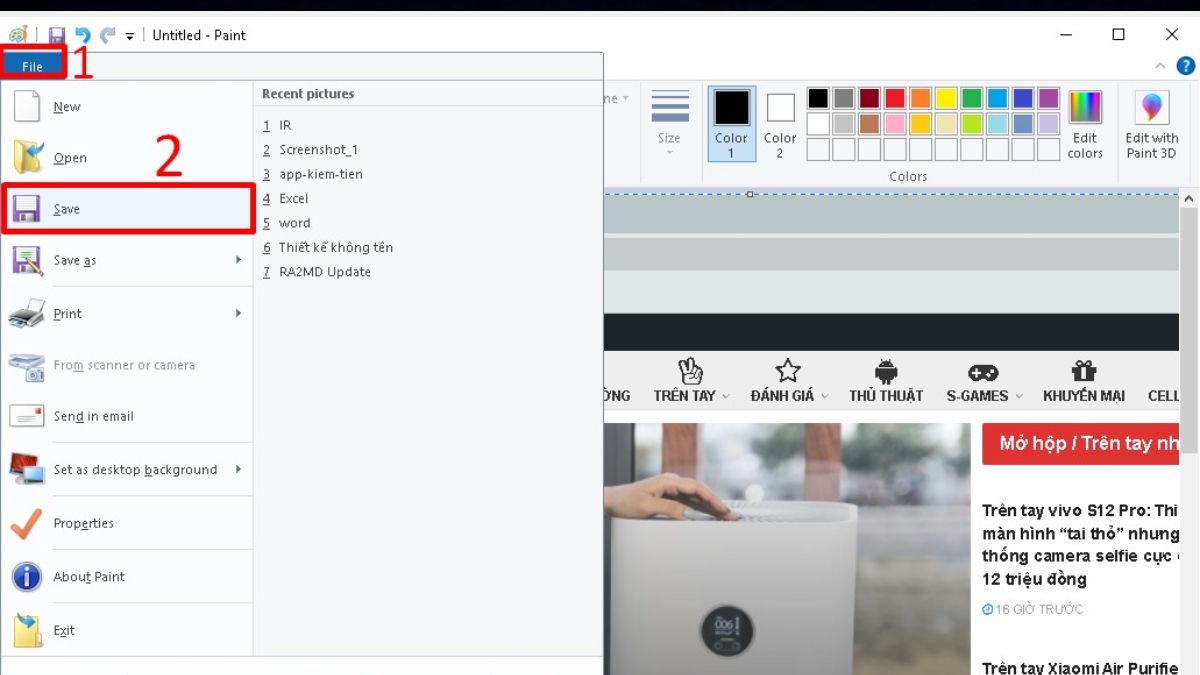Pick the red color in palette

click(x=895, y=98)
